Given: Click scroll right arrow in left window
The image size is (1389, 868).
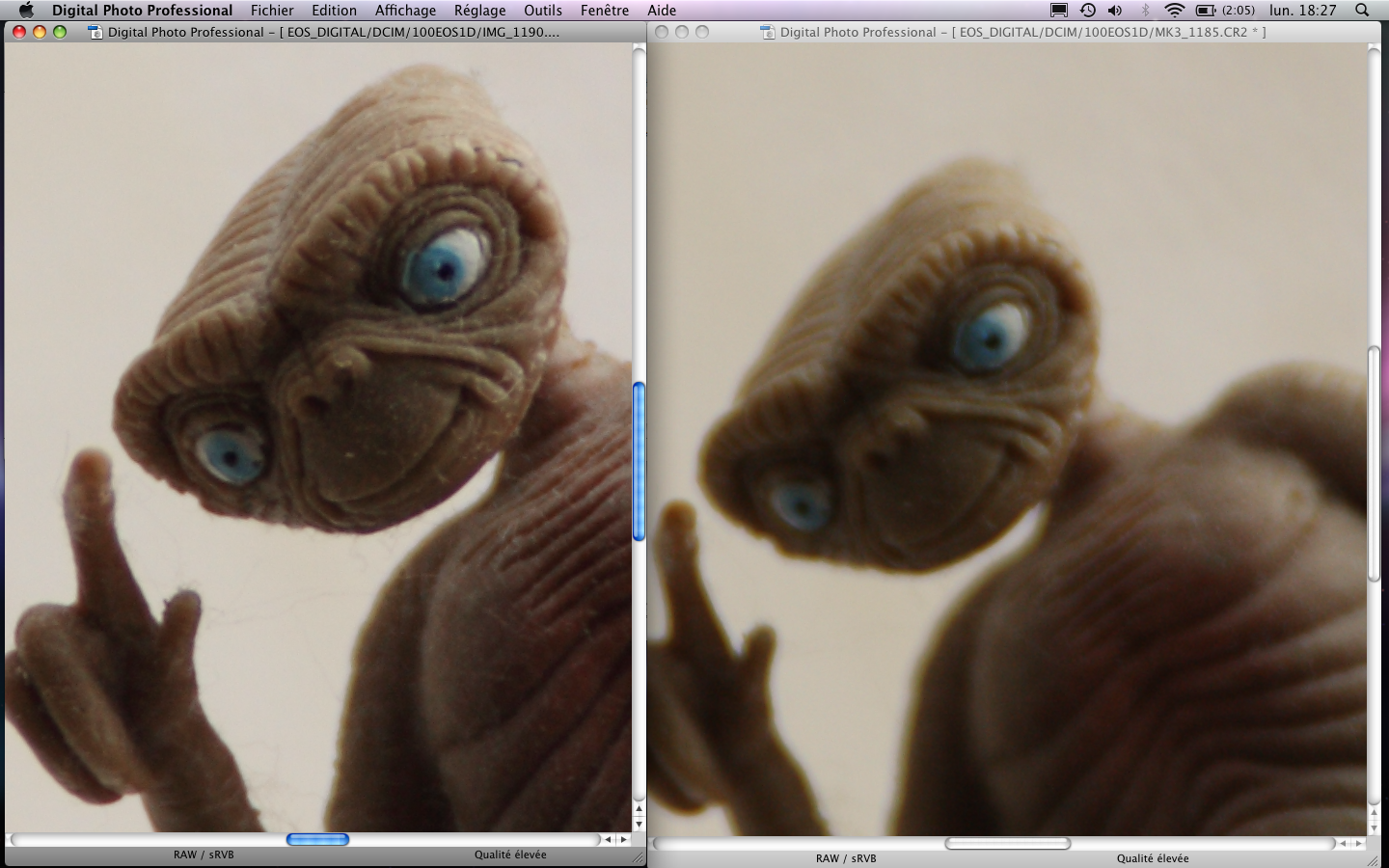Looking at the screenshot, I should pyautogui.click(x=623, y=839).
